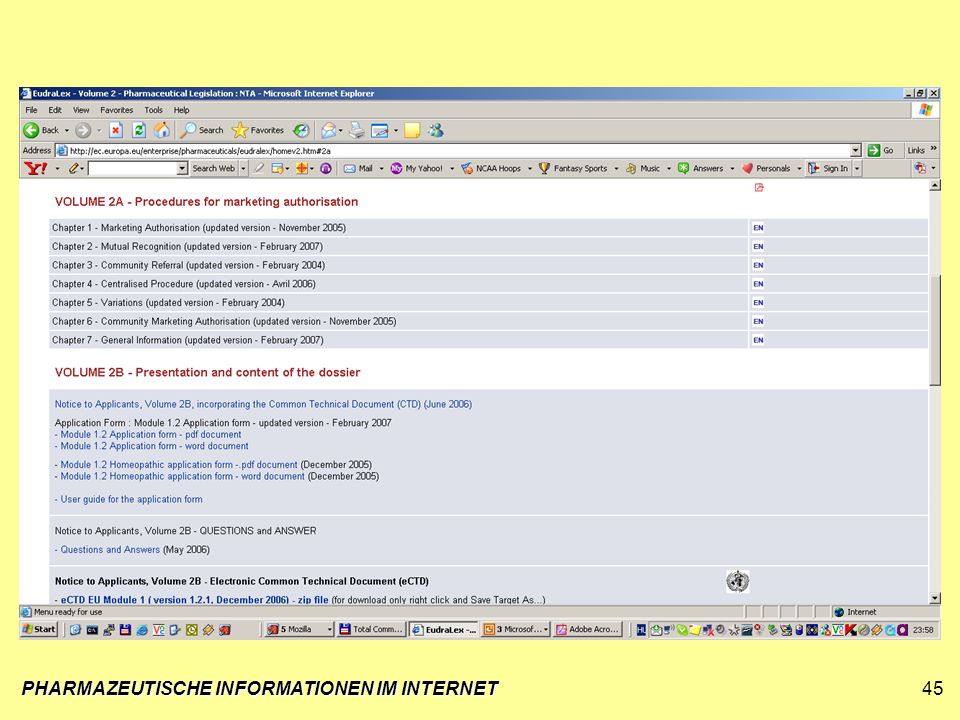Open the Mail envelope toolbar icon

329,130
